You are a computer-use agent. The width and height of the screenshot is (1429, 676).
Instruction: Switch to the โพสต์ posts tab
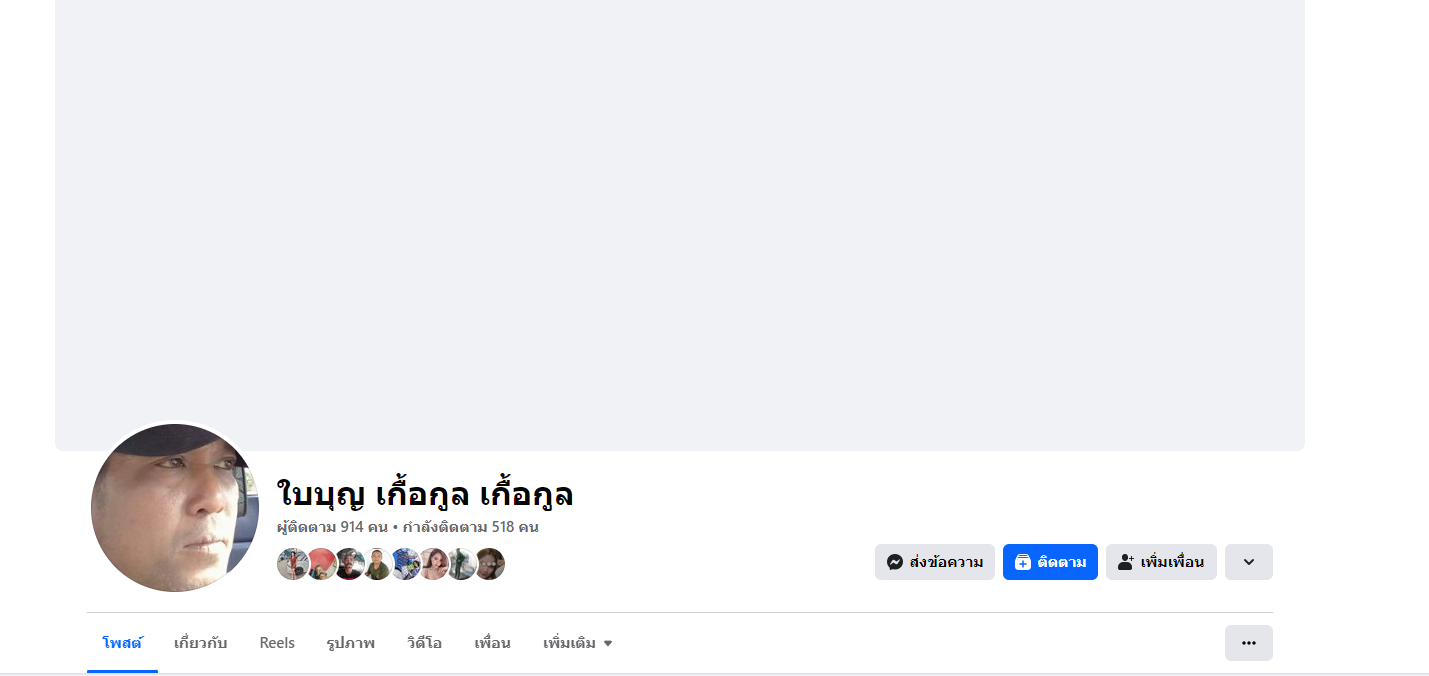coord(122,643)
